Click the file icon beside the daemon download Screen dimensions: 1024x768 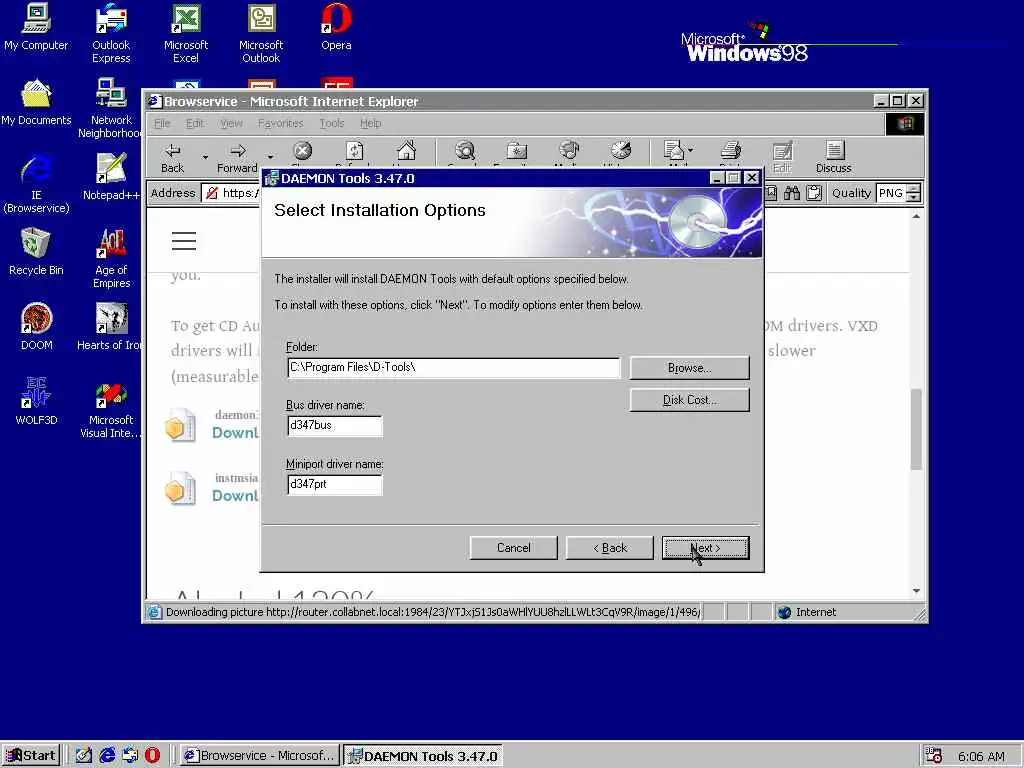(x=180, y=426)
